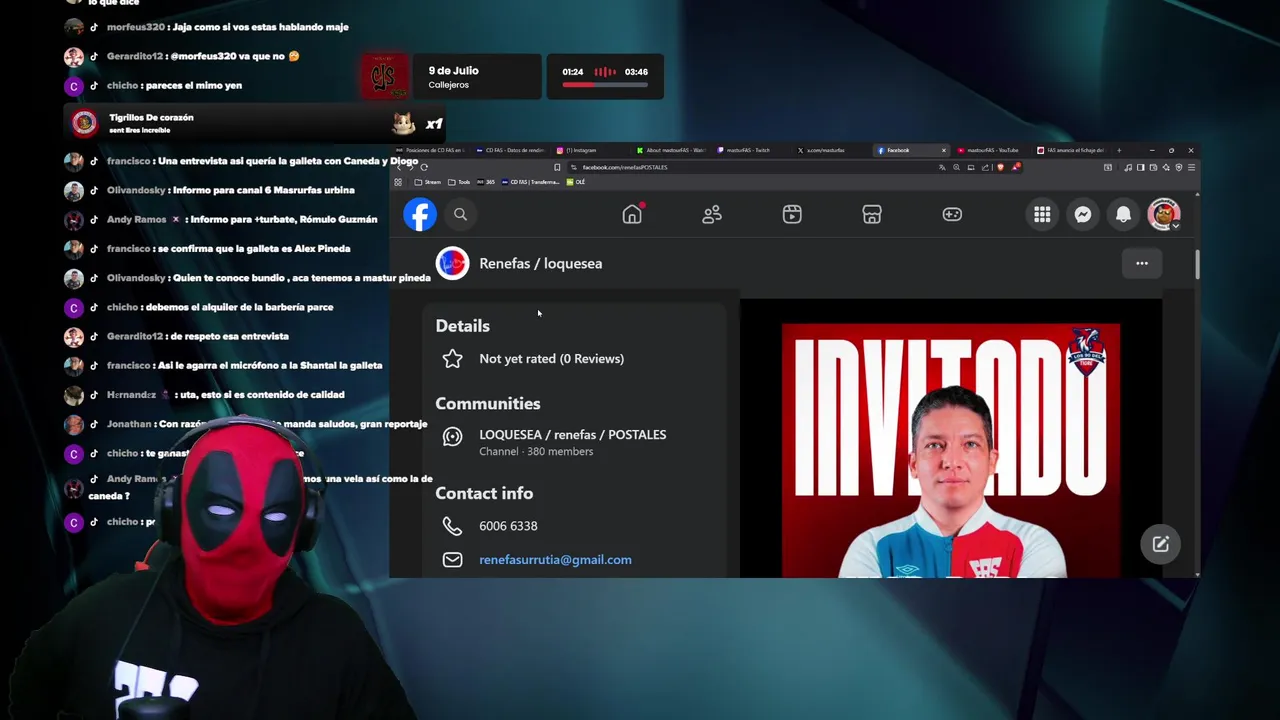
Task: Switch to FAS anuncia el fichaje tab
Action: 1072,150
